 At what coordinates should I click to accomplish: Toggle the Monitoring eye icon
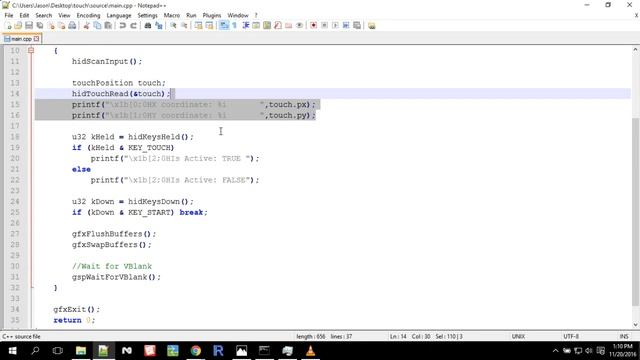pos(300,25)
